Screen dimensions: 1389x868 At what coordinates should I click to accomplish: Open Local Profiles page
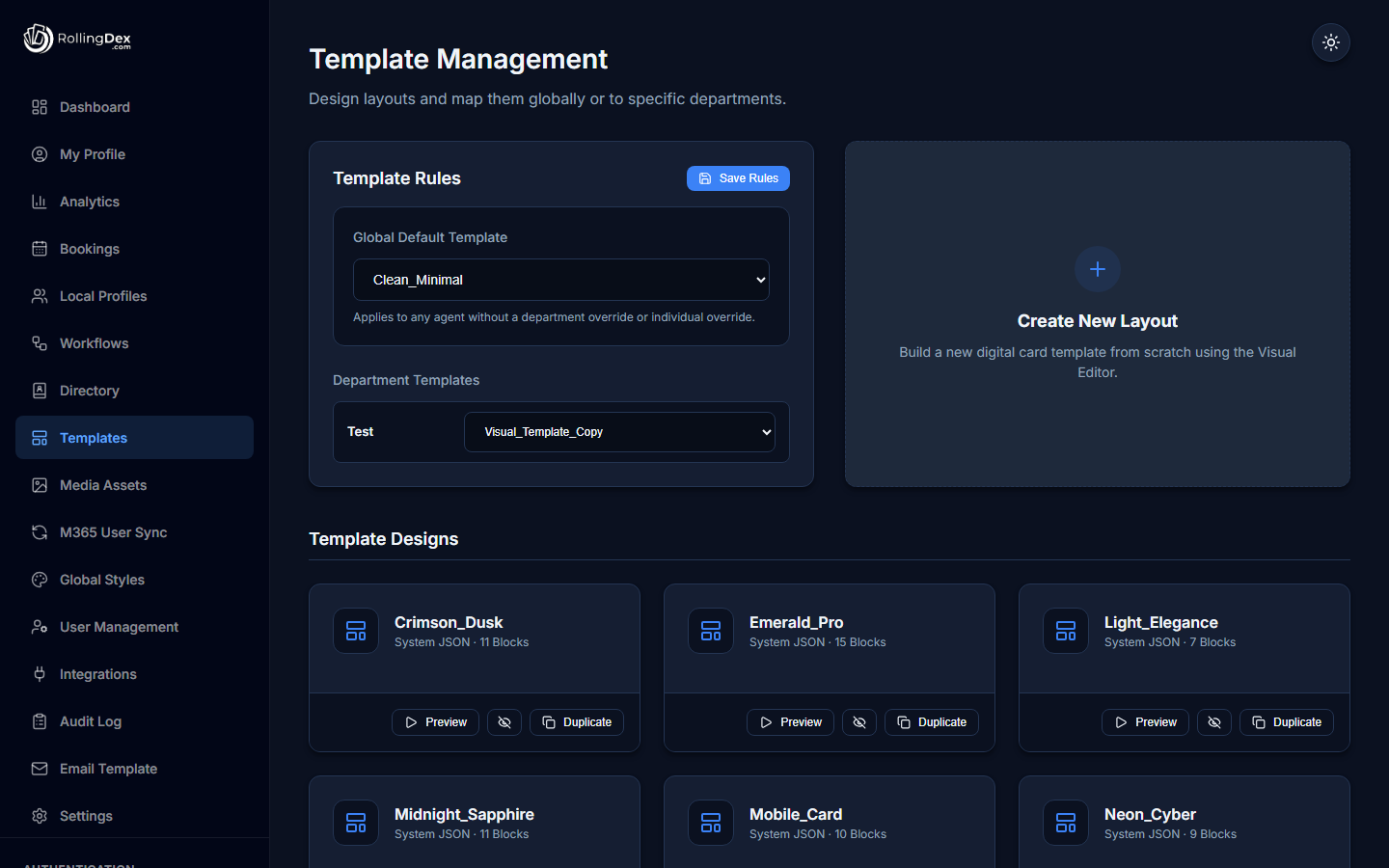click(x=134, y=296)
